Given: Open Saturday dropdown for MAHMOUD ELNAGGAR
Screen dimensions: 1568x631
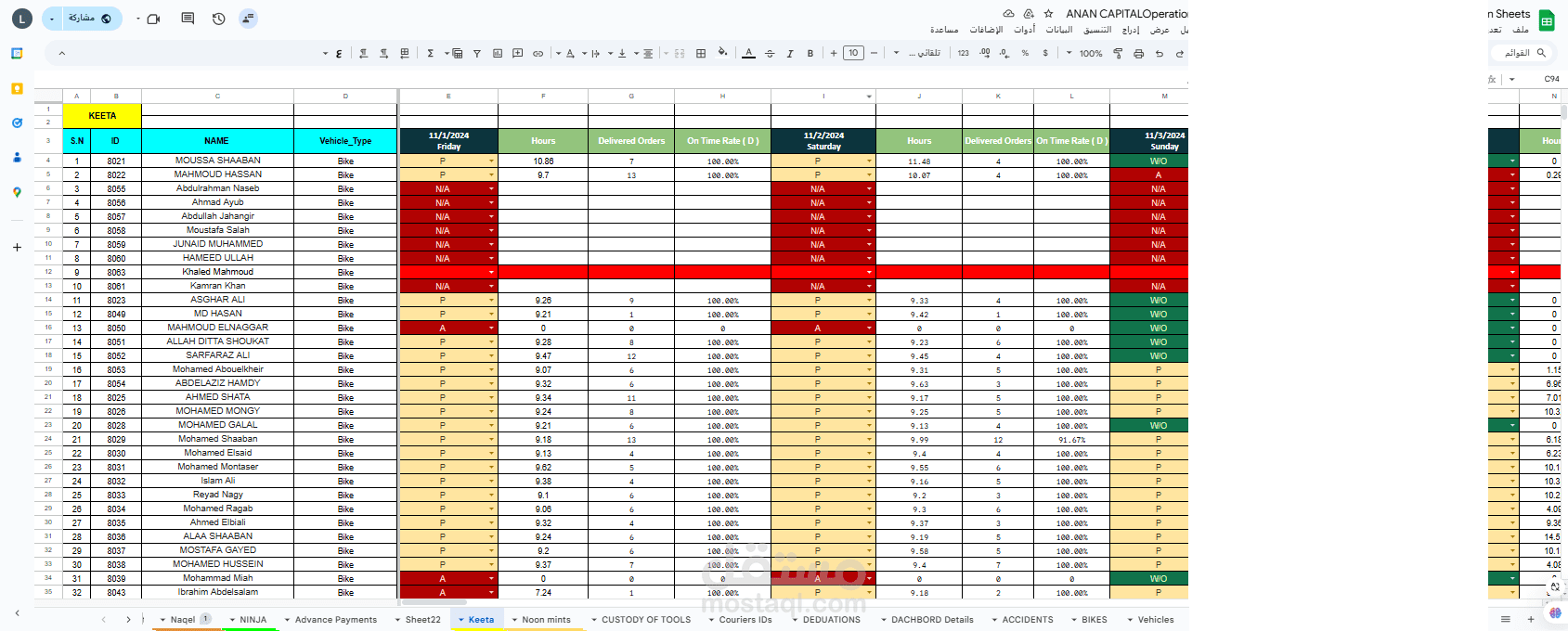Looking at the screenshot, I should [869, 328].
